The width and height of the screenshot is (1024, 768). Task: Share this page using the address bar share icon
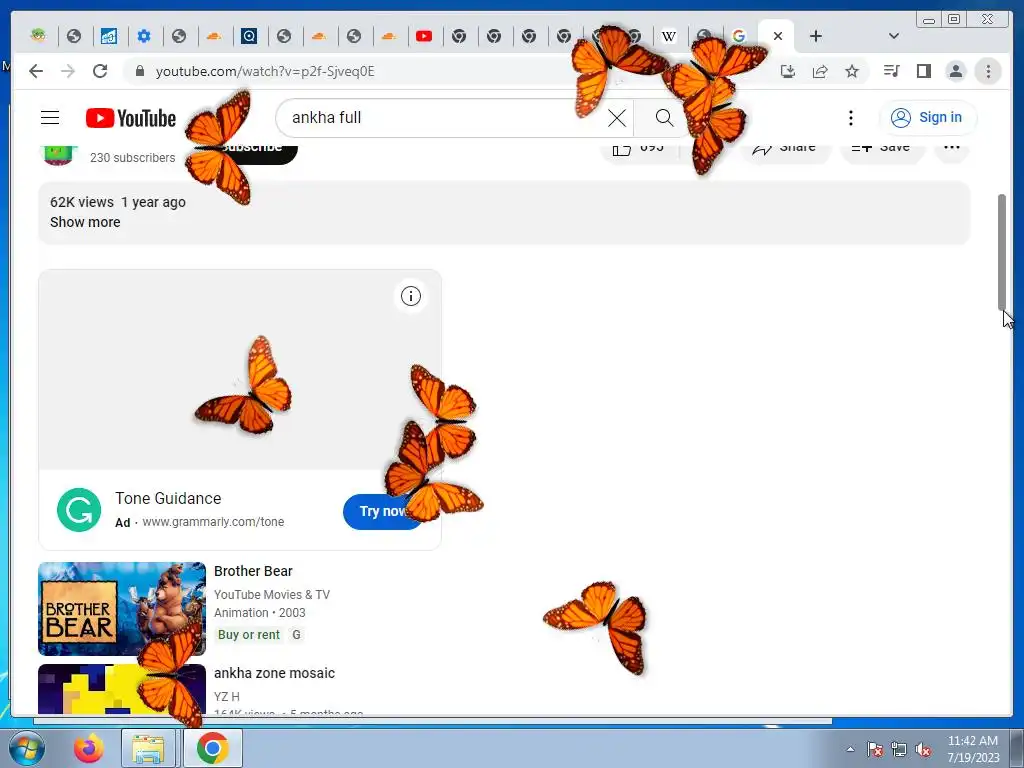point(820,71)
